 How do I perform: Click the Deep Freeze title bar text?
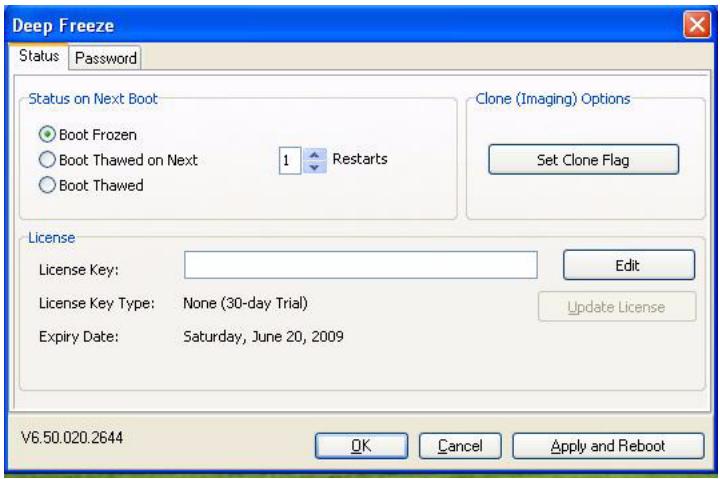pyautogui.click(x=63, y=25)
